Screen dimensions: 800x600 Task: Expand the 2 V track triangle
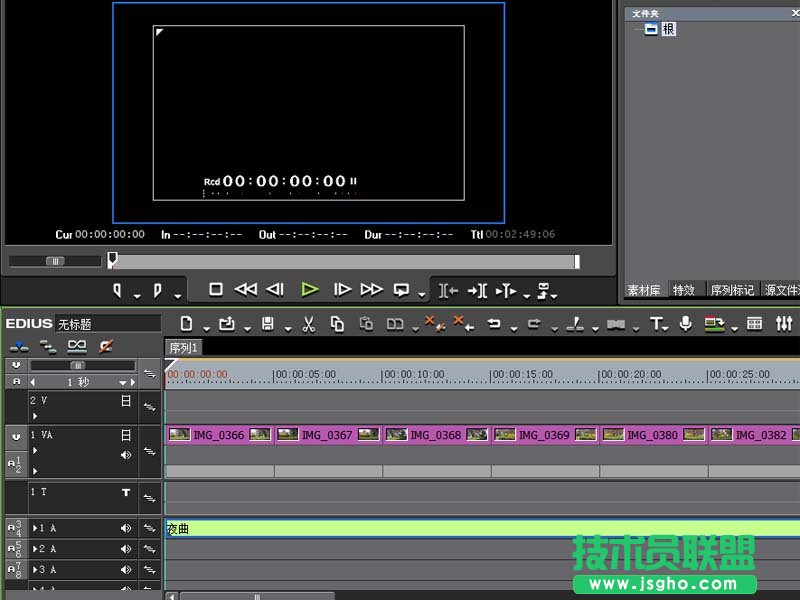[35, 416]
